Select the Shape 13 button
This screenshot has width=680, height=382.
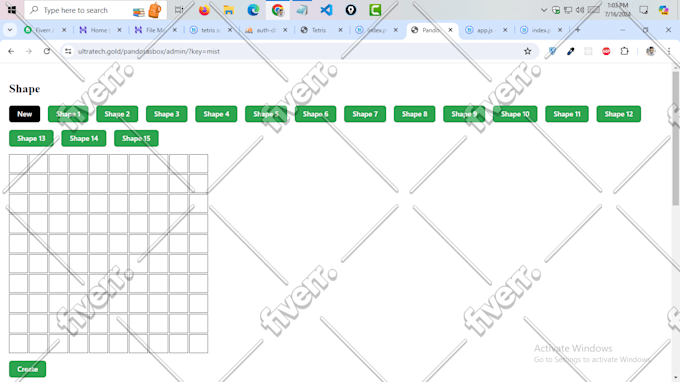coord(31,138)
